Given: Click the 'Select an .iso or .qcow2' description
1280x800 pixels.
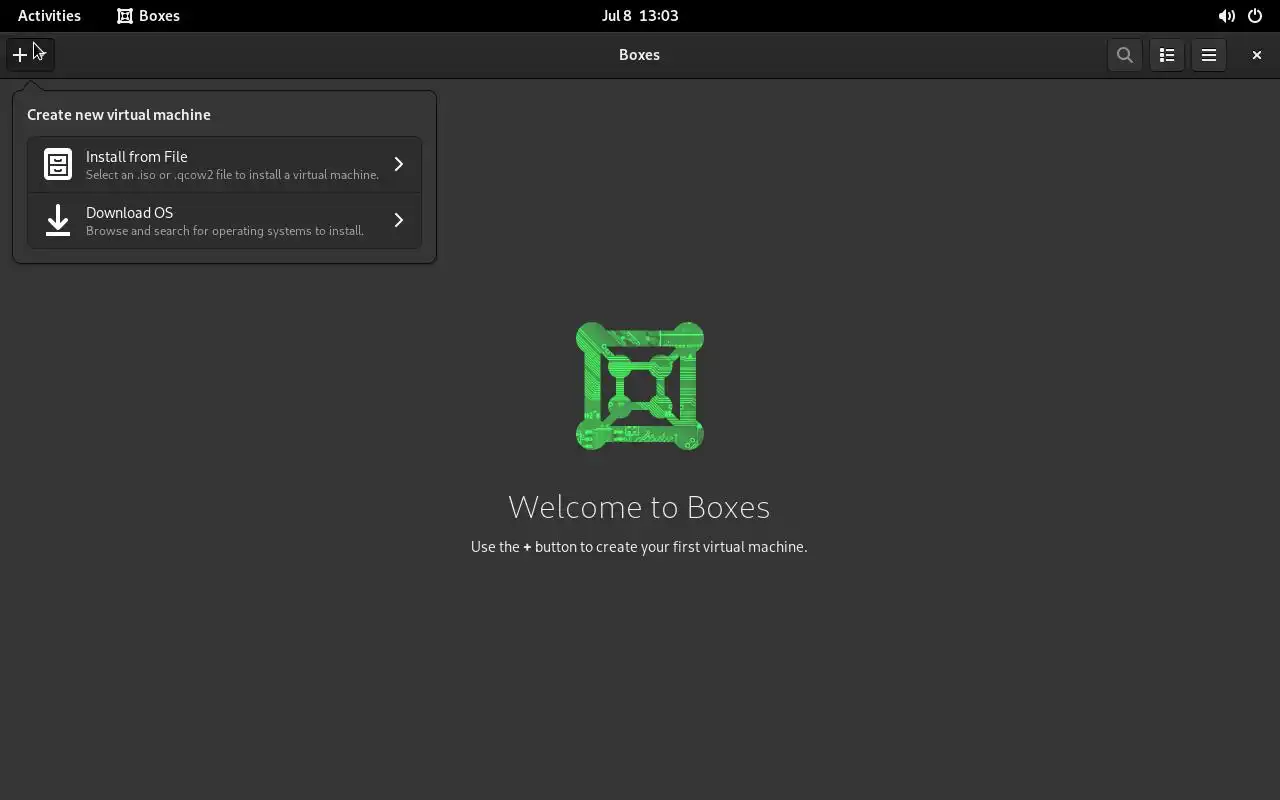Looking at the screenshot, I should coord(232,175).
